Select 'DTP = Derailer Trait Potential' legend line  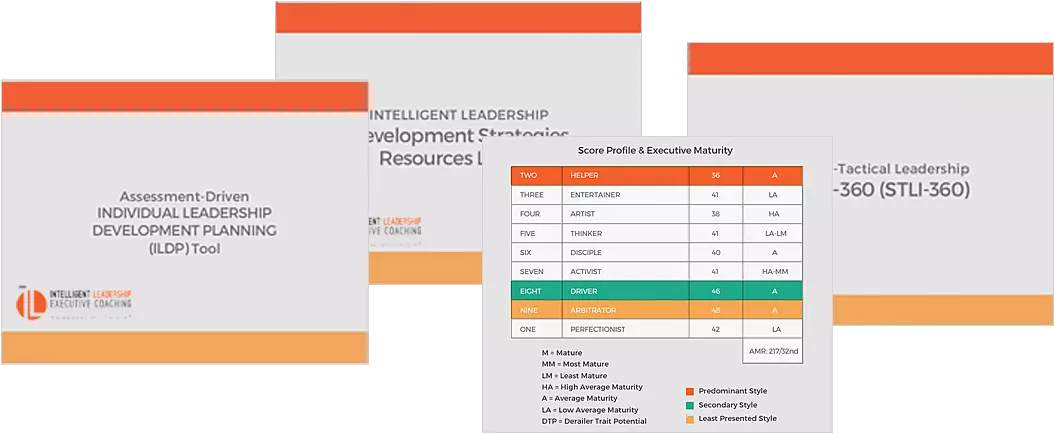point(594,421)
